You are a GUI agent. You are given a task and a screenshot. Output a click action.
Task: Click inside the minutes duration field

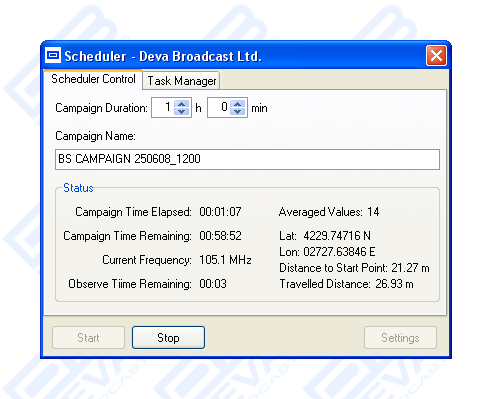click(x=219, y=107)
